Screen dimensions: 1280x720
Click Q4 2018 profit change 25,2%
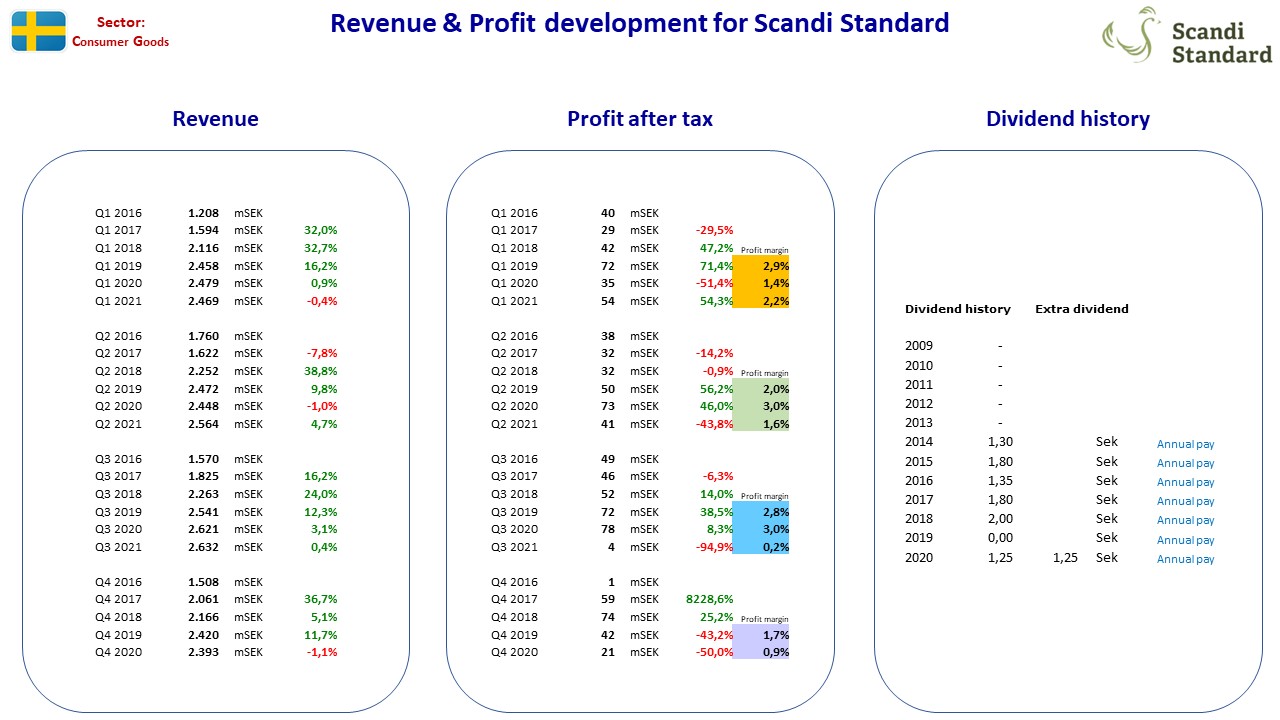(x=716, y=617)
